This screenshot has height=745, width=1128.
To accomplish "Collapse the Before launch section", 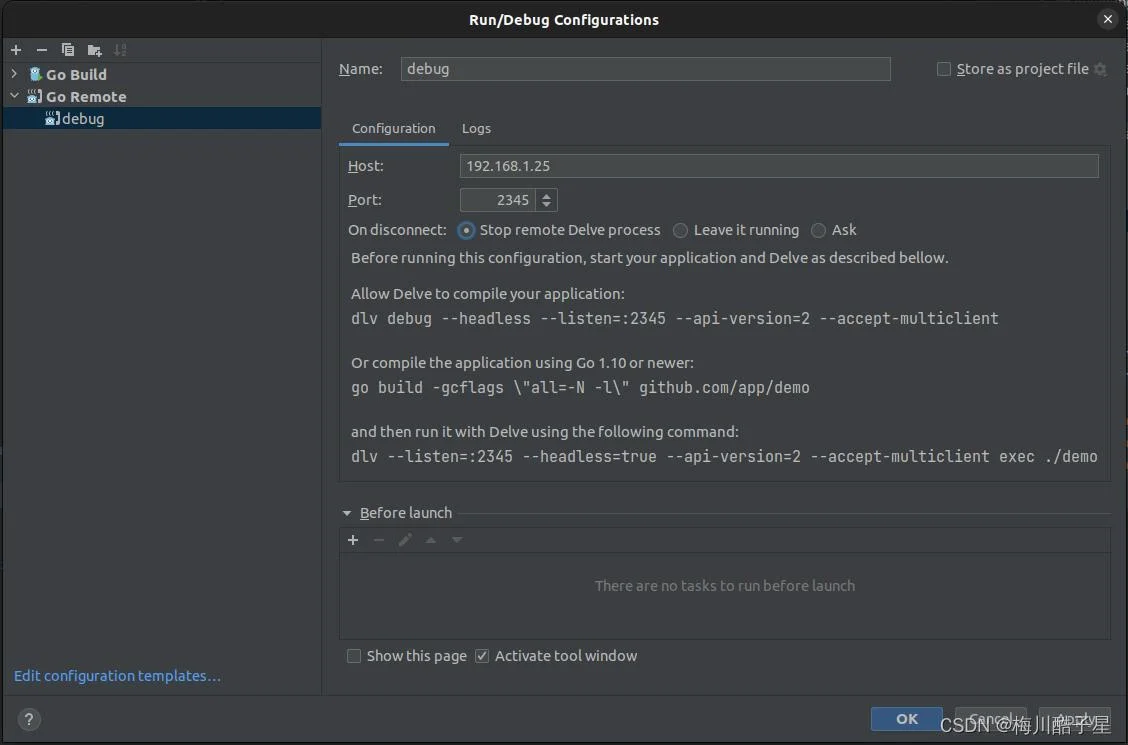I will pyautogui.click(x=347, y=513).
